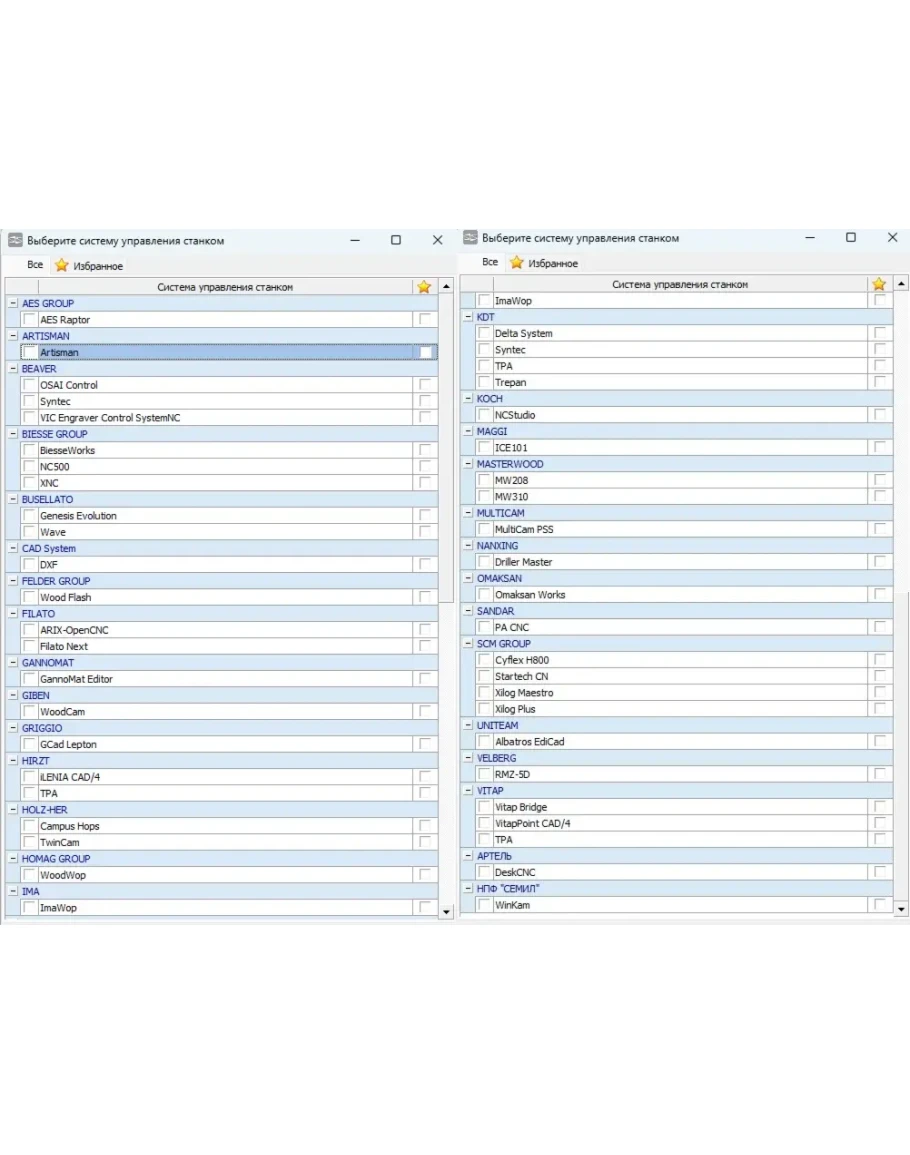The width and height of the screenshot is (910, 1155).
Task: Click the app icon in left window title bar
Action: pyautogui.click(x=15, y=241)
